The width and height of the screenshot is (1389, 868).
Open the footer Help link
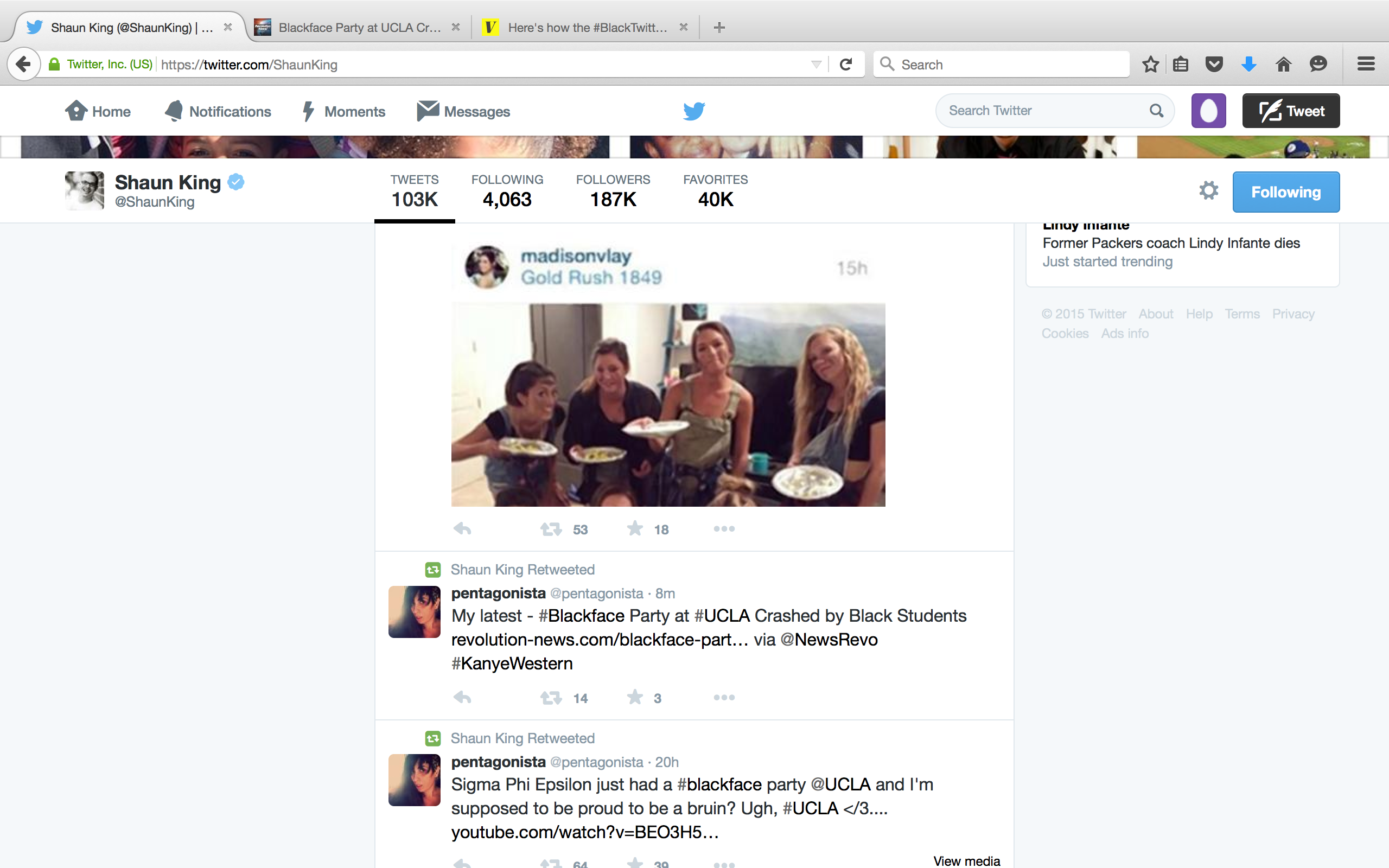tap(1199, 314)
